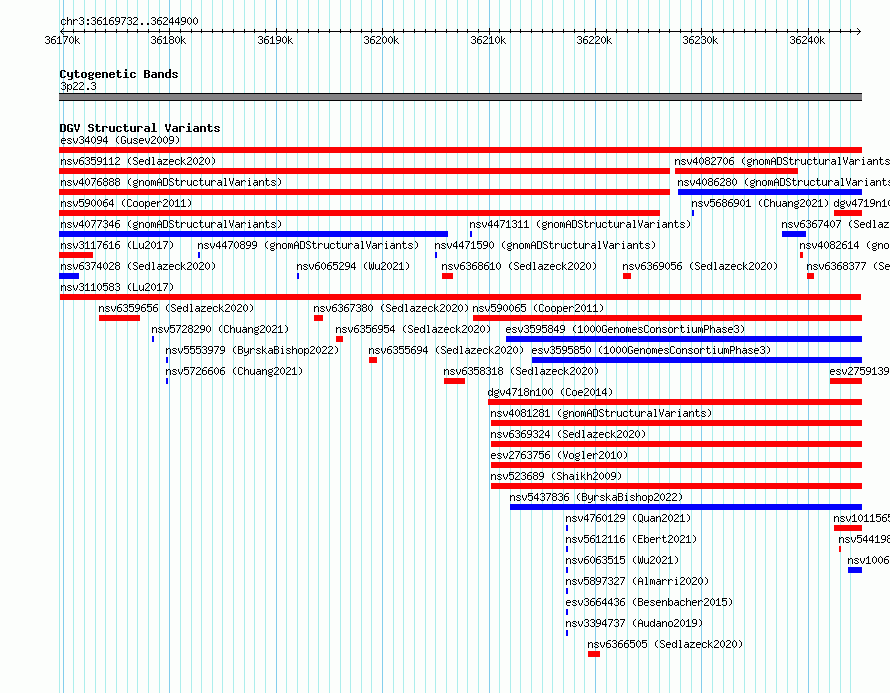The width and height of the screenshot is (890, 693).
Task: Click esv3664436 (Besenbacher2015) label
Action: click(649, 602)
